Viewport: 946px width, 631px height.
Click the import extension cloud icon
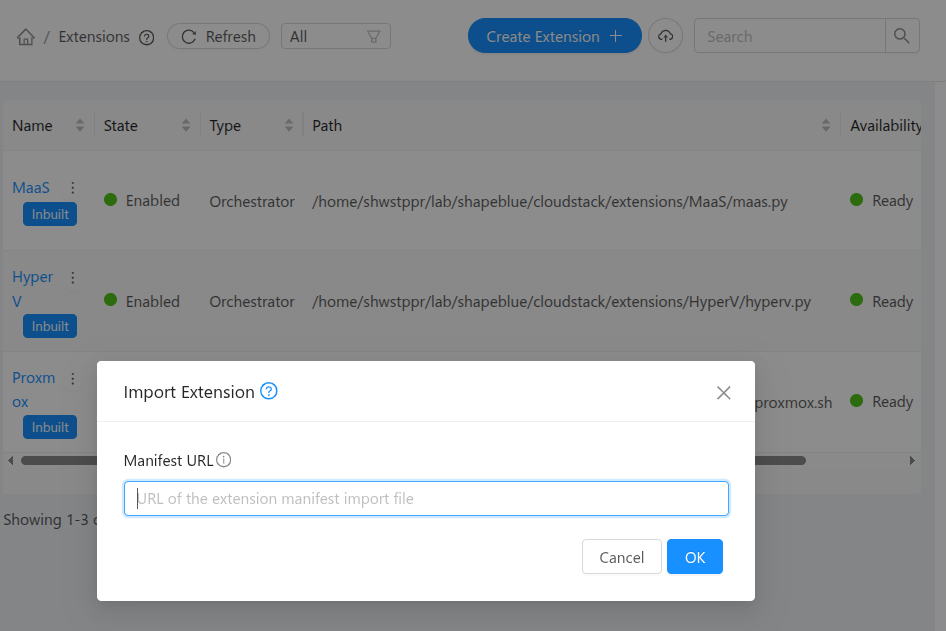[x=665, y=35]
